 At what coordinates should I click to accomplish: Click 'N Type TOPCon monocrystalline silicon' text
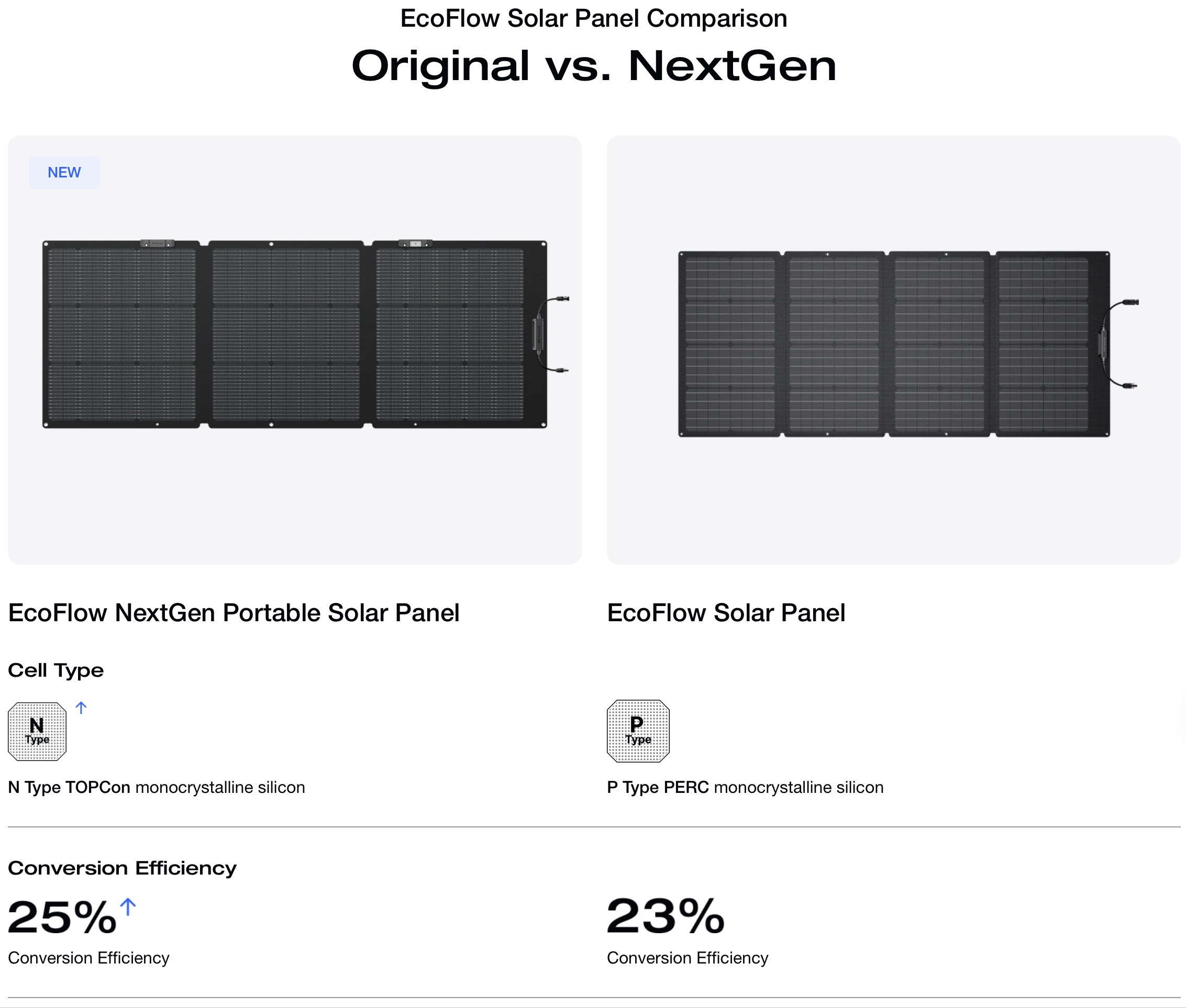click(x=157, y=788)
